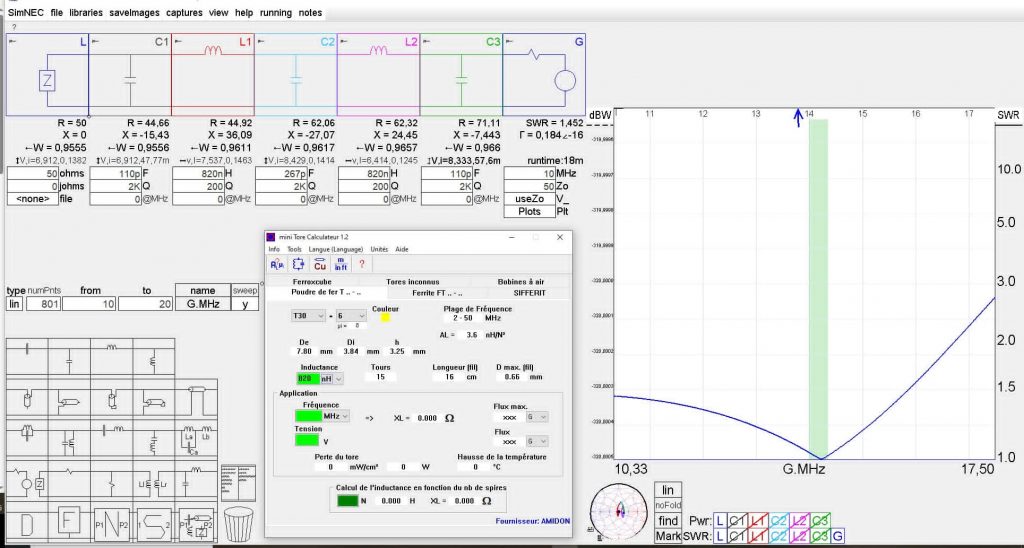Viewport: 1024px width, 548px height.
Task: Click the green Tension voltage field
Action: pyautogui.click(x=307, y=440)
